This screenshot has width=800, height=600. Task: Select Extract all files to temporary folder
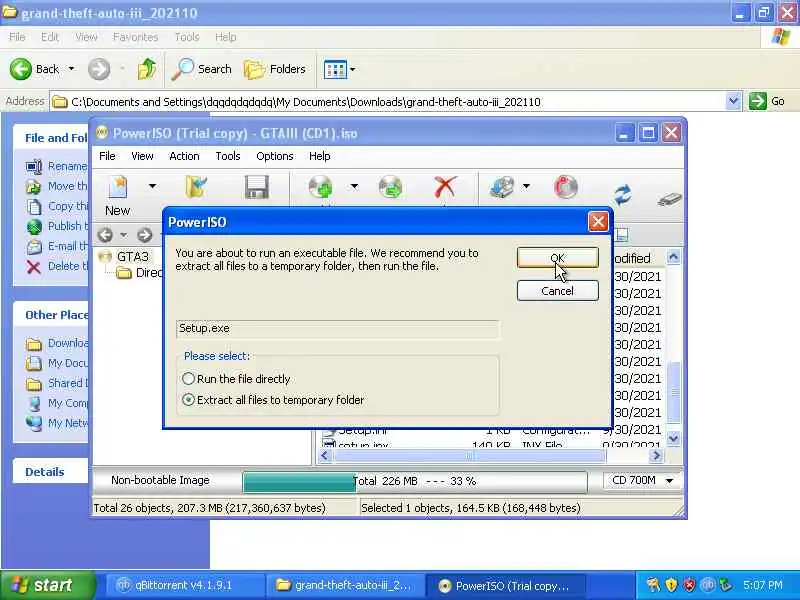[x=273, y=400]
